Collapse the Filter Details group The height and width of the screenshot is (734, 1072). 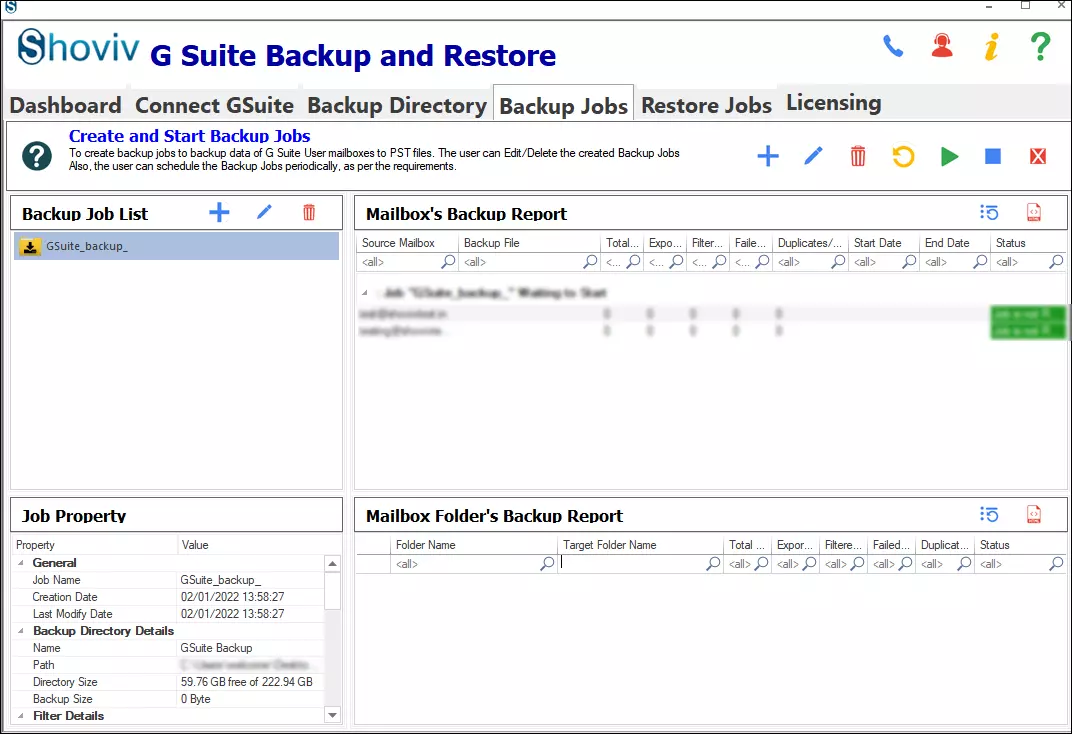(21, 716)
